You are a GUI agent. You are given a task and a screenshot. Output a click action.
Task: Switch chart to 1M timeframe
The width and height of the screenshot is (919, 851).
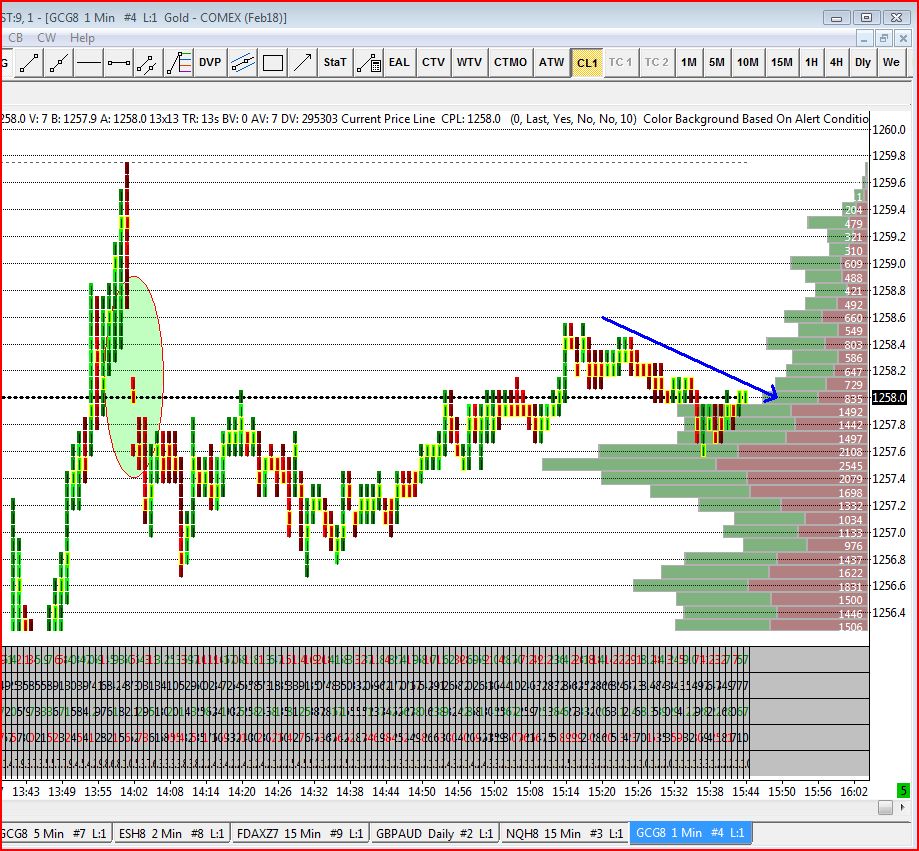tap(689, 62)
